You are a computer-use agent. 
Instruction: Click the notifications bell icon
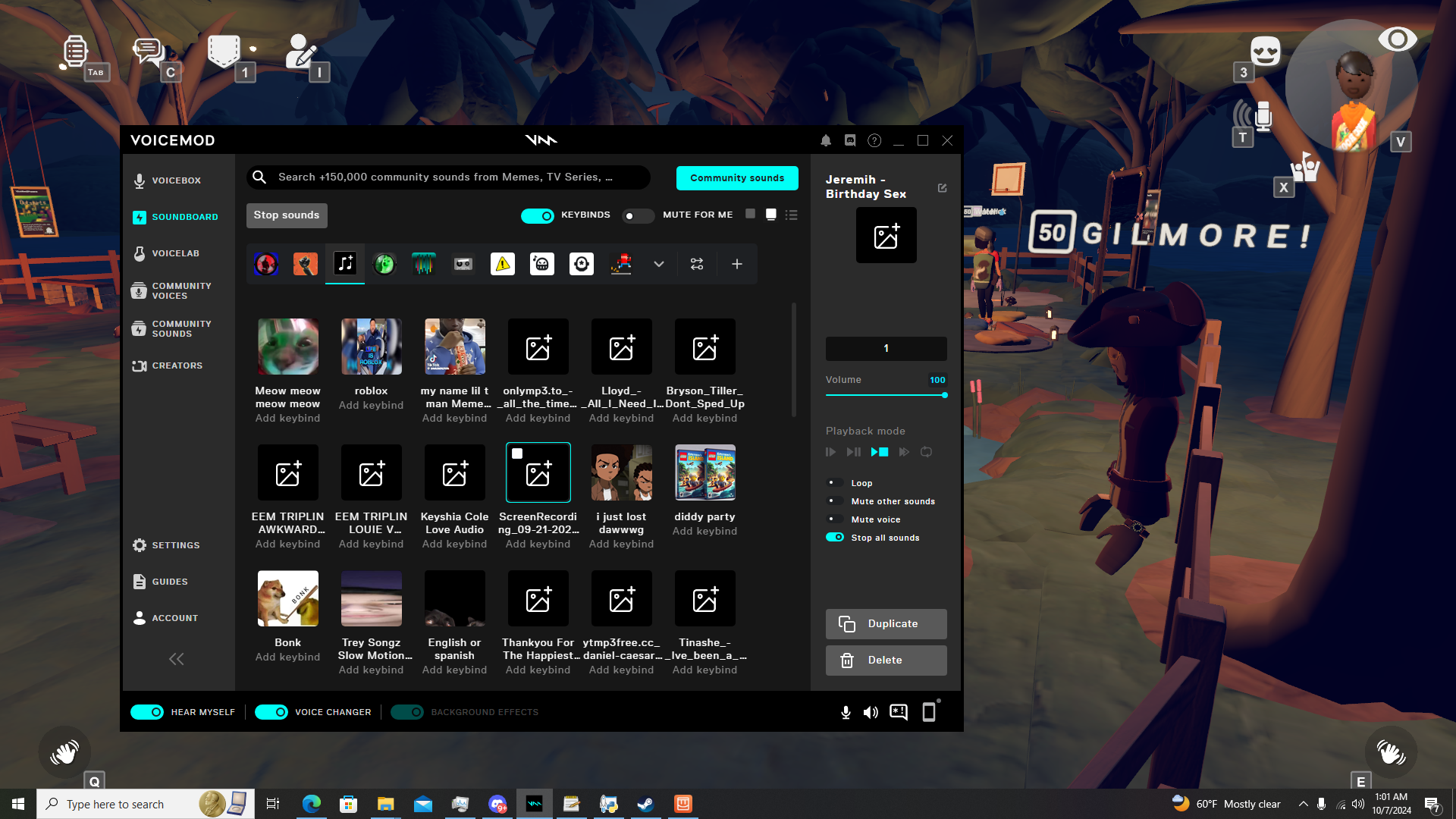click(x=826, y=140)
